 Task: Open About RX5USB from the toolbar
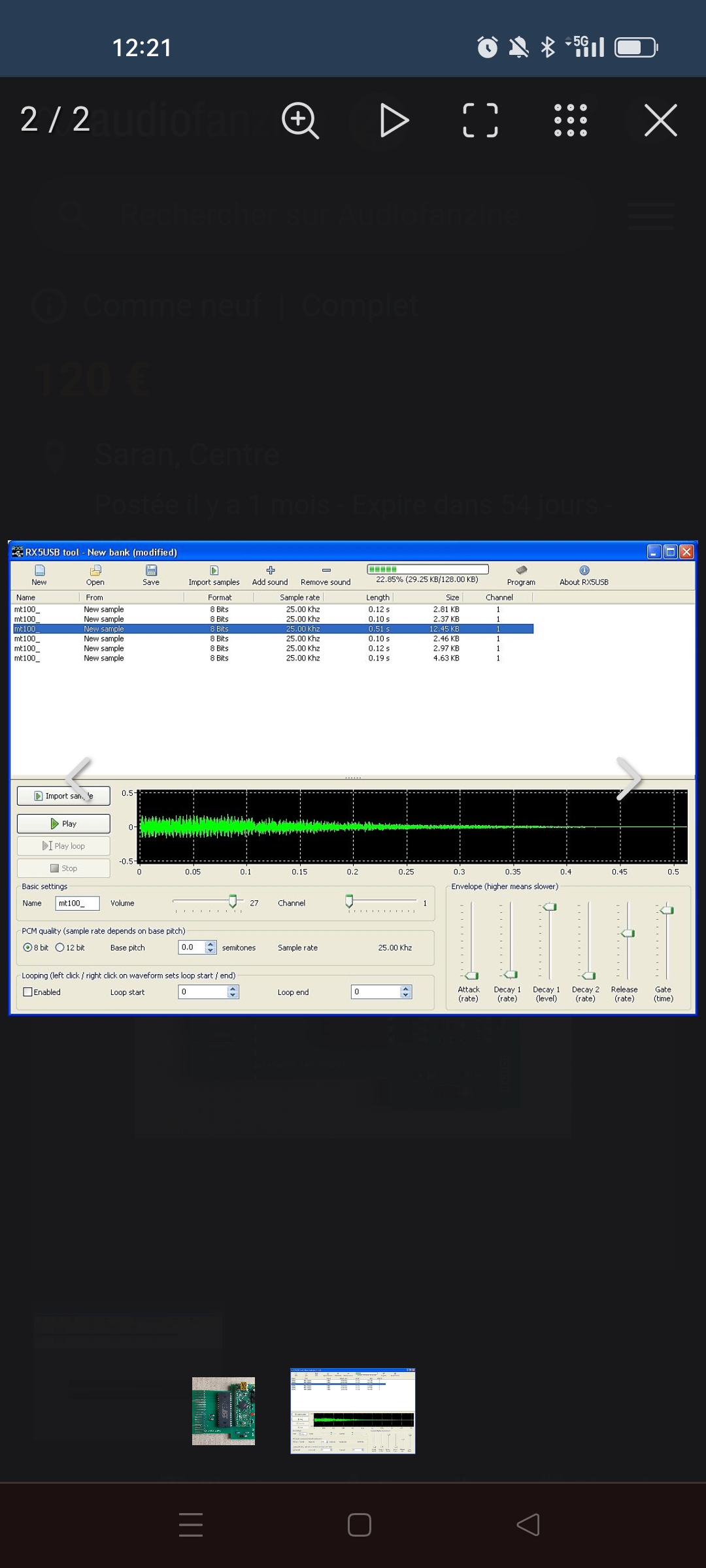(x=584, y=575)
